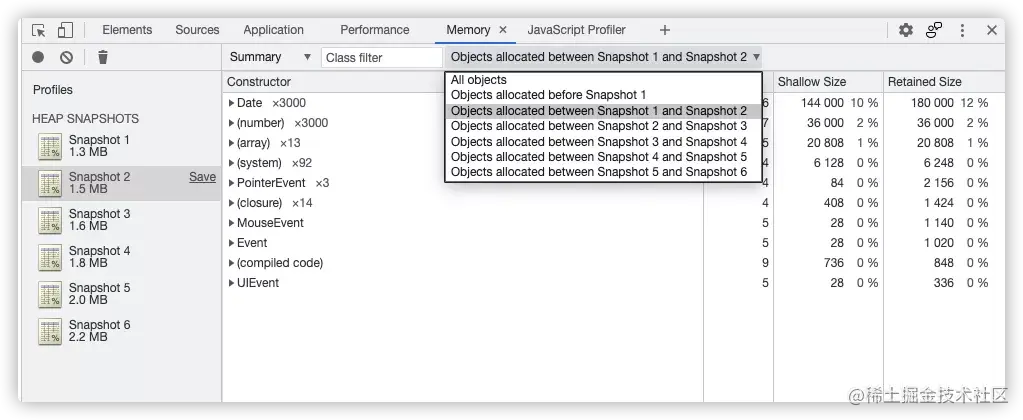Image resolution: width=1023 pixels, height=420 pixels.
Task: Click the record heap snapshot circle
Action: pyautogui.click(x=39, y=57)
